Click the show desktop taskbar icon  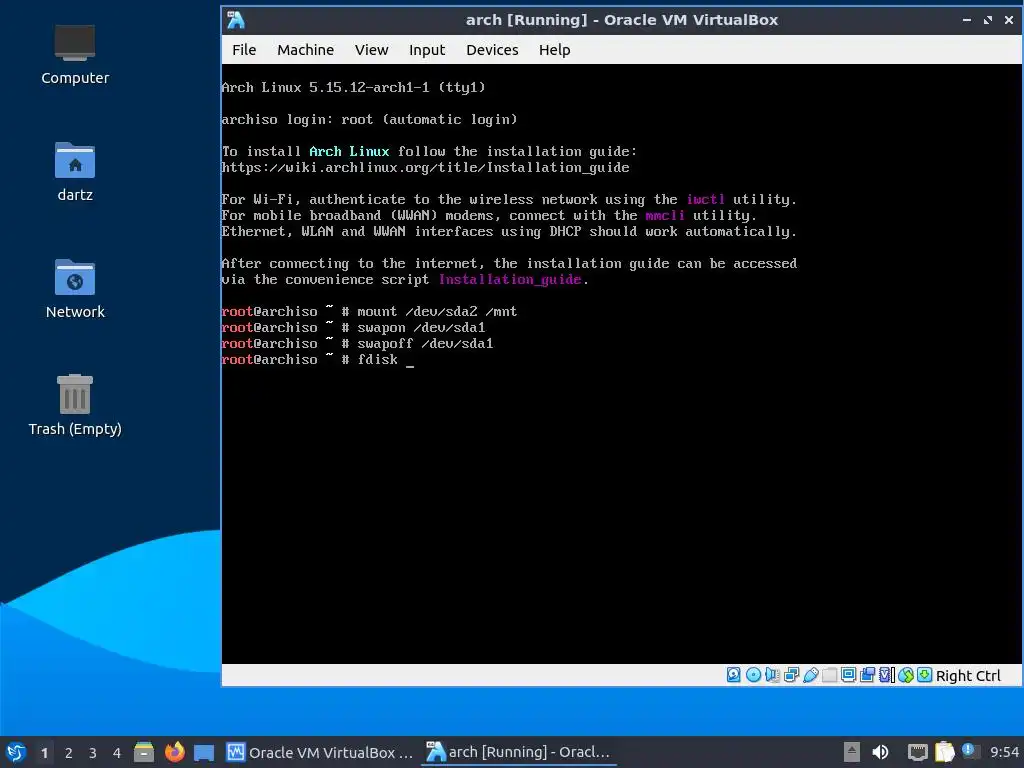click(204, 752)
